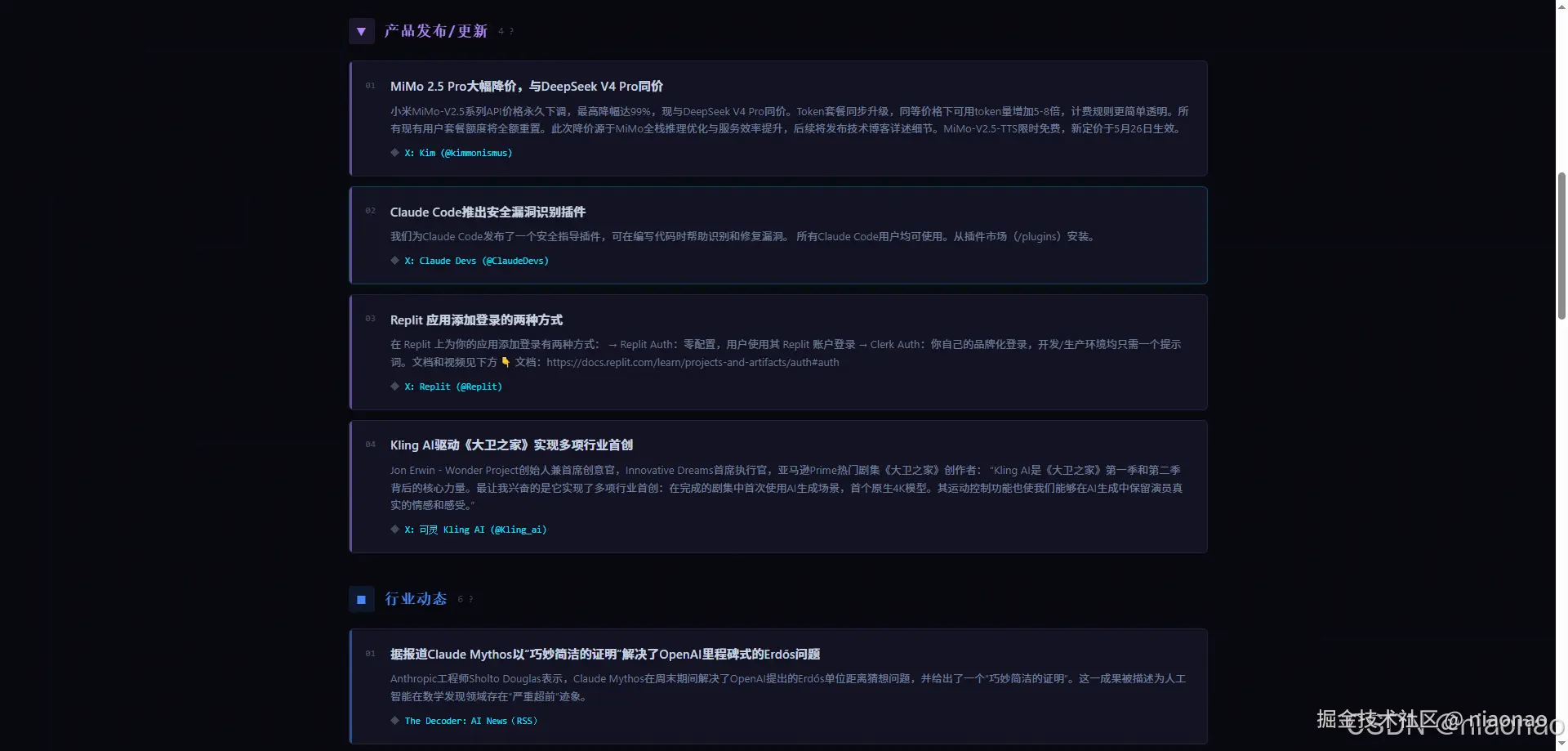Open the 产品发布/更新 section heading

(436, 31)
